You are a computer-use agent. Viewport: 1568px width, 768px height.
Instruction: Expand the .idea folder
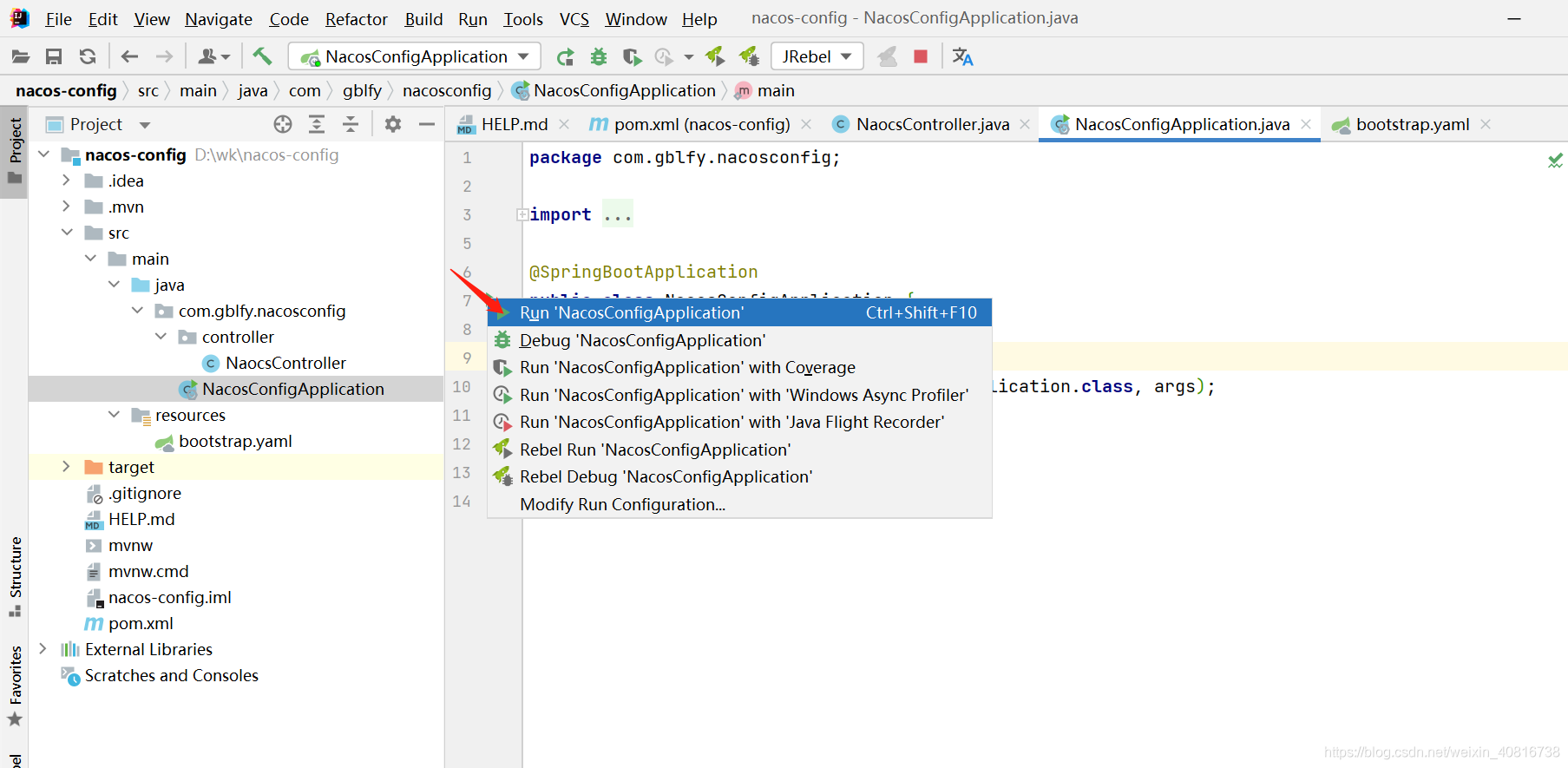66,181
